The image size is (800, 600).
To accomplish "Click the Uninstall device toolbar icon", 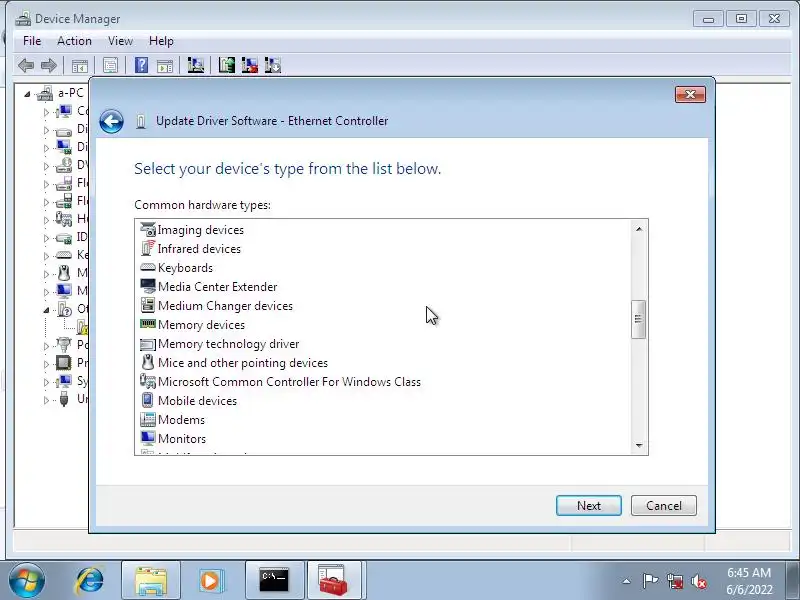I will pos(249,65).
